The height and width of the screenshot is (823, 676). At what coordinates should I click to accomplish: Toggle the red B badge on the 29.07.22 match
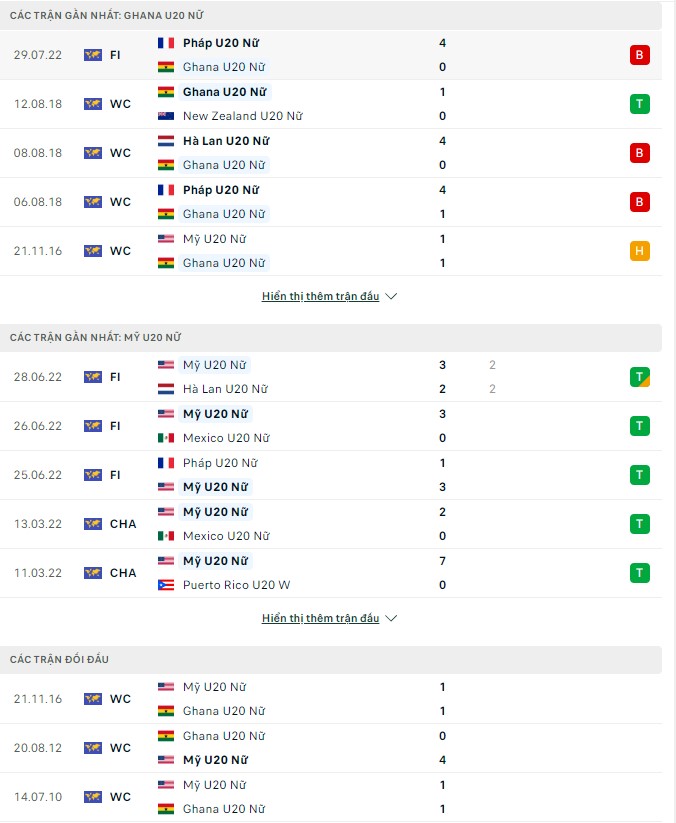tap(640, 54)
